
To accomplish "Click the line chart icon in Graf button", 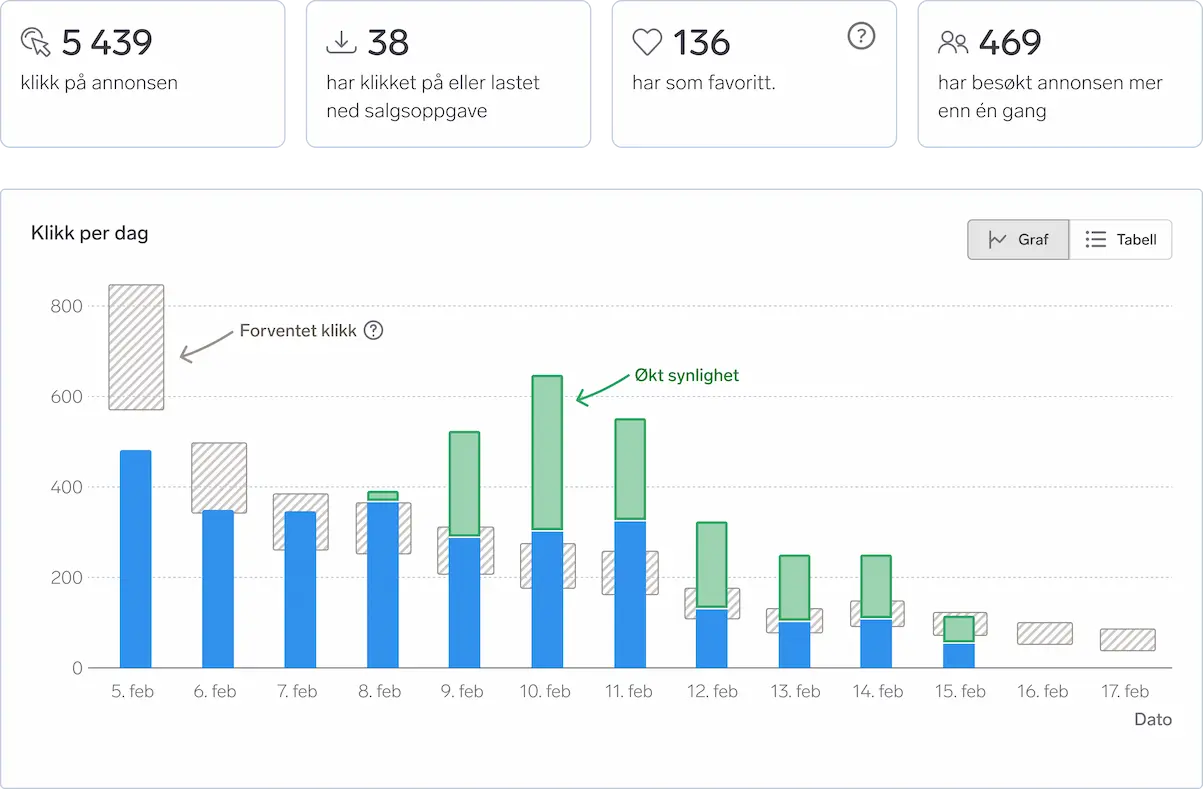I will point(997,240).
